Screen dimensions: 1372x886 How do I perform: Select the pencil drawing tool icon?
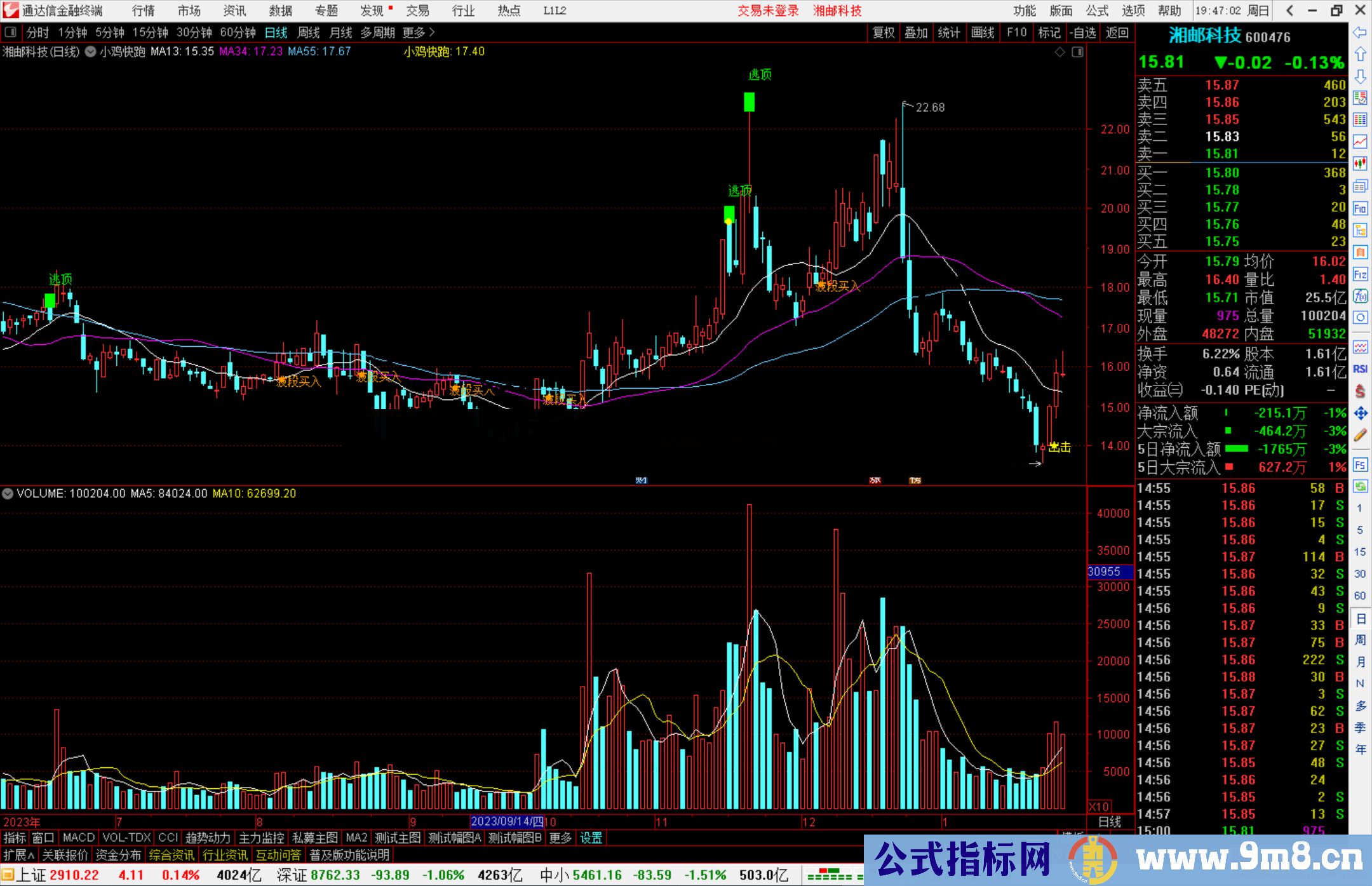[1360, 435]
